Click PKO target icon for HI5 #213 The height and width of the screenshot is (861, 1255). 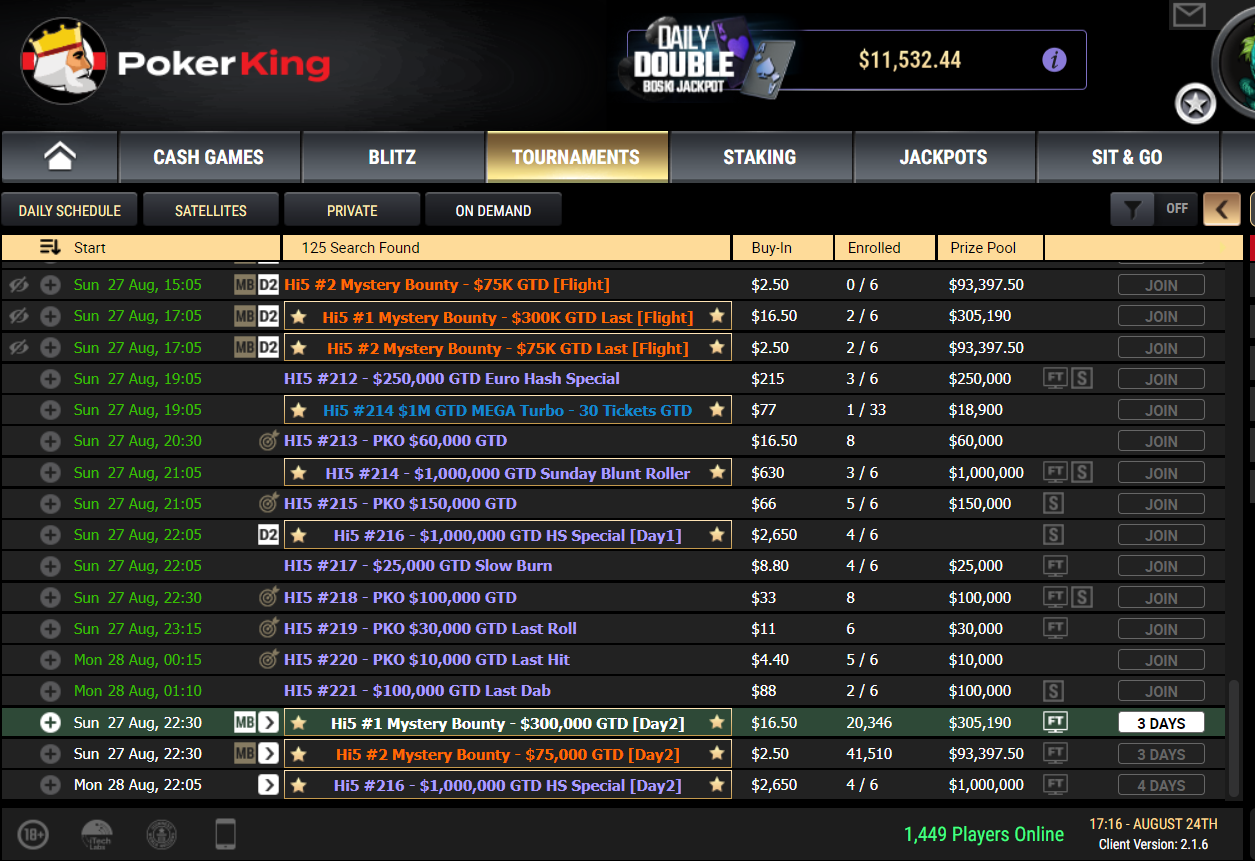click(268, 441)
